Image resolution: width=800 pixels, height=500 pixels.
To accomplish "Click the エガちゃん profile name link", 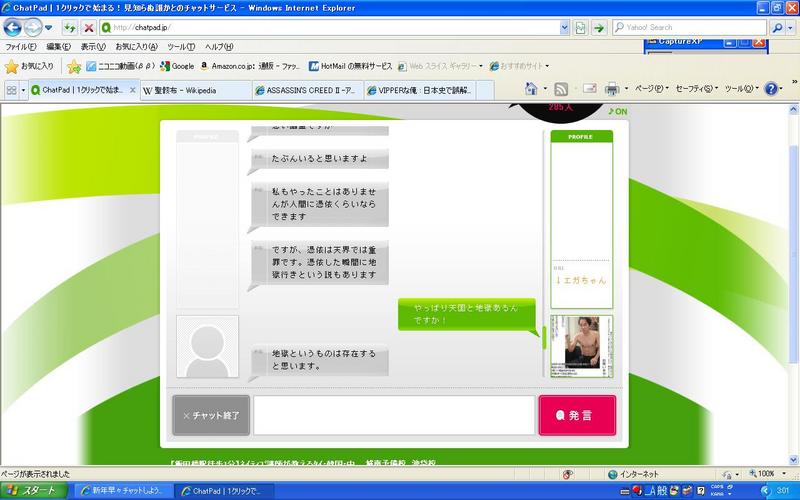I will click(x=581, y=280).
